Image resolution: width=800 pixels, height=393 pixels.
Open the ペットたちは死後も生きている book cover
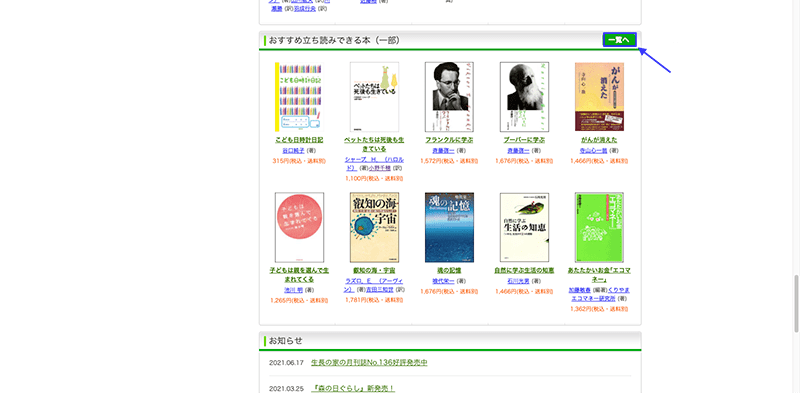pos(374,97)
